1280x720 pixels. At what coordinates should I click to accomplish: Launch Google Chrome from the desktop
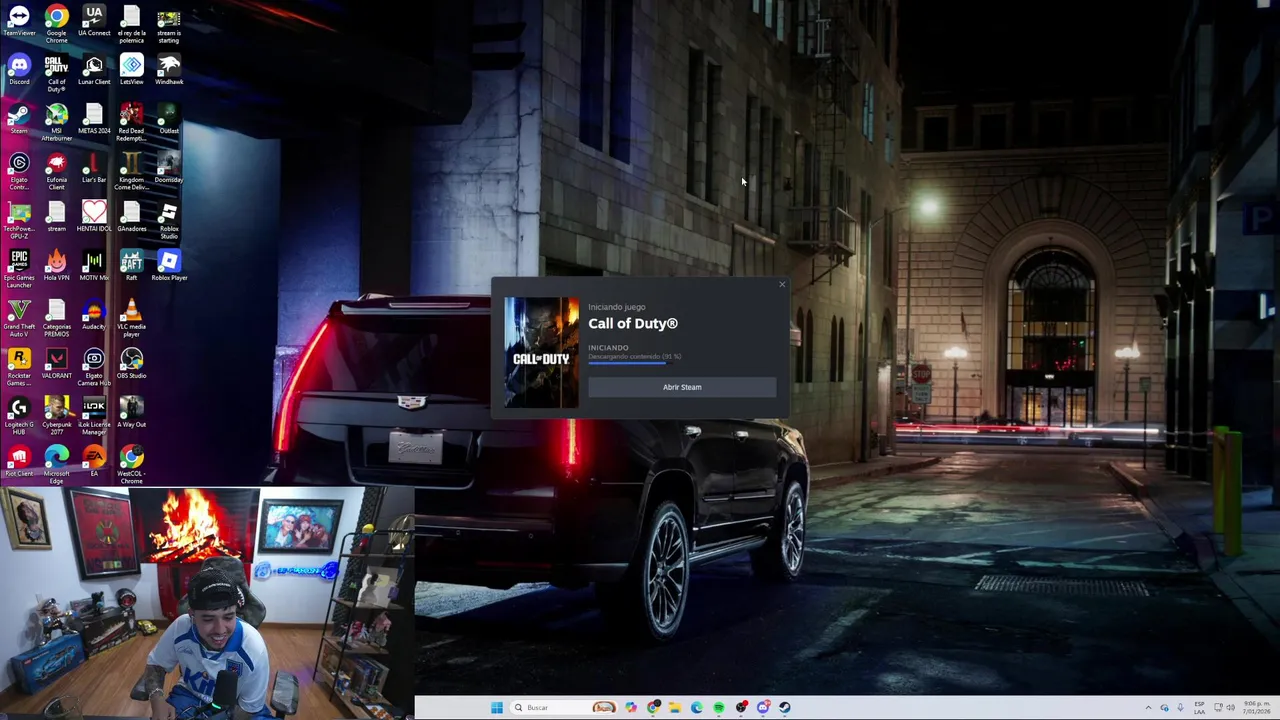tap(56, 24)
